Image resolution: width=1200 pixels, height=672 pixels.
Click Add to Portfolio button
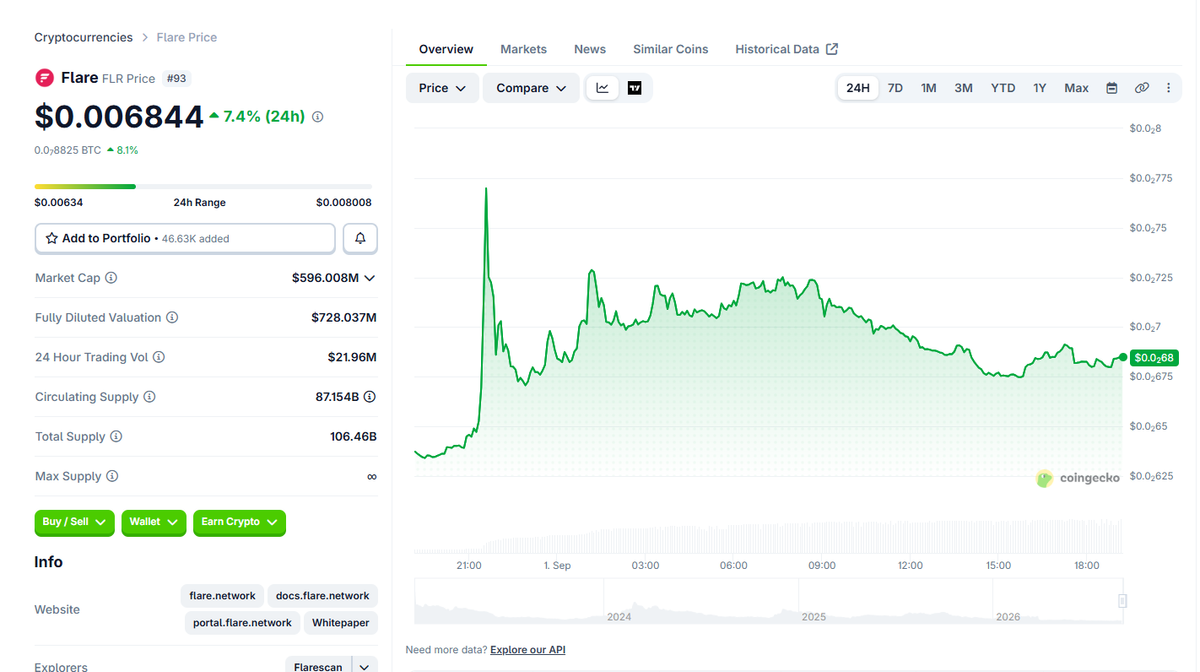(185, 238)
